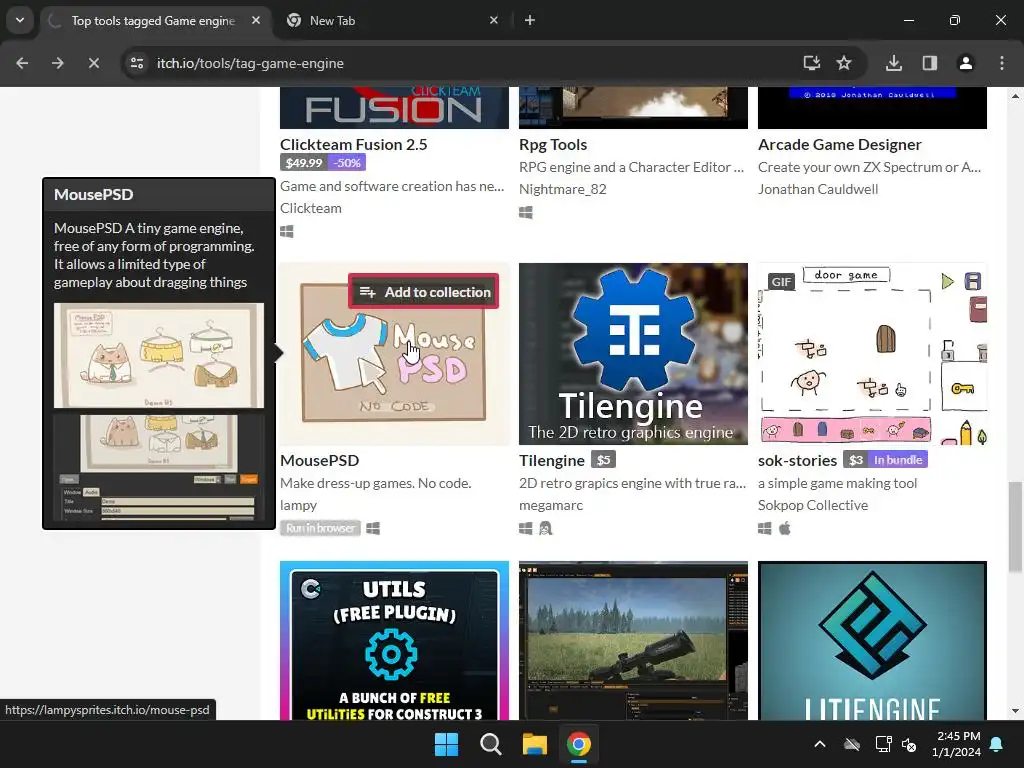Select Top tools tagged Game engine tab
The width and height of the screenshot is (1024, 768).
pyautogui.click(x=153, y=21)
